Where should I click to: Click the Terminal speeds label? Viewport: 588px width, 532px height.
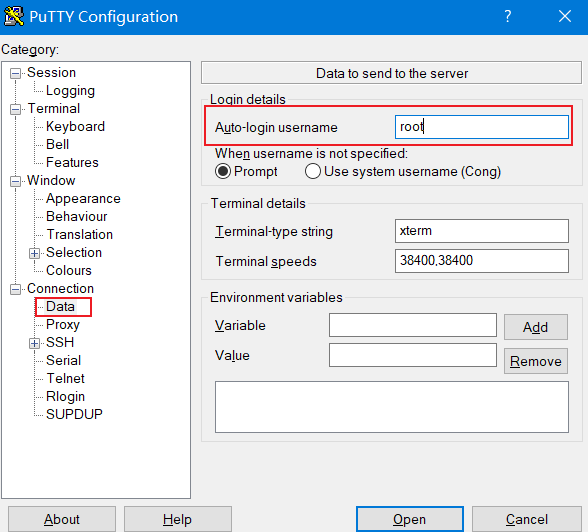point(266,261)
